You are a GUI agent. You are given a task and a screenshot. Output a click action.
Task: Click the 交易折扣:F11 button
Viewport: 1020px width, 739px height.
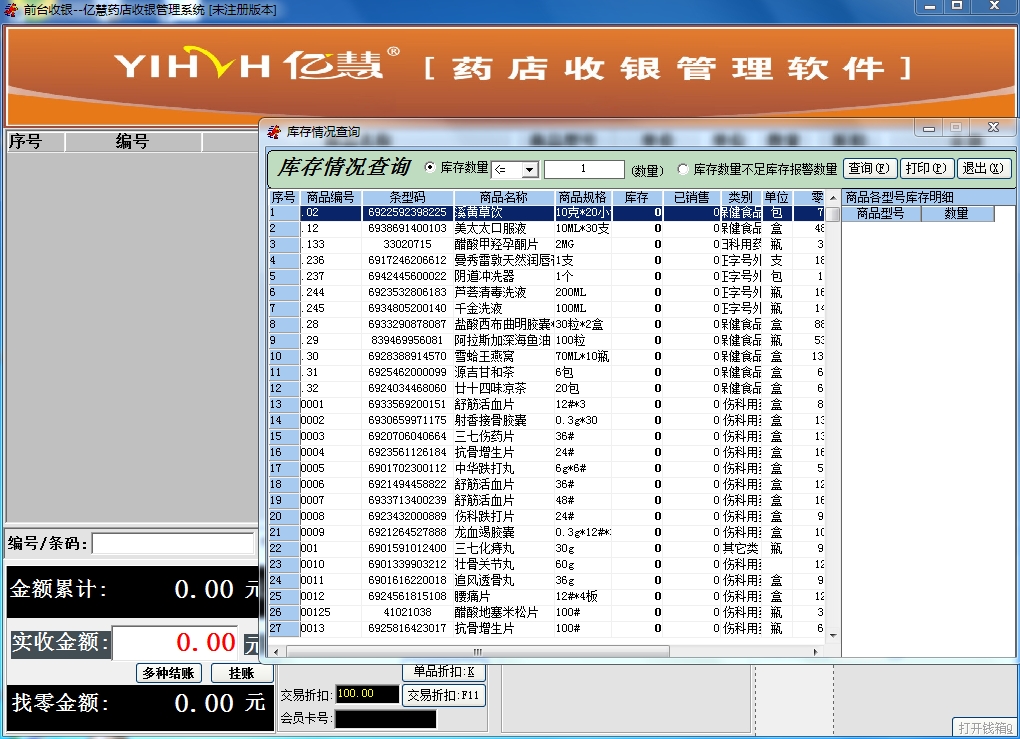pos(443,694)
